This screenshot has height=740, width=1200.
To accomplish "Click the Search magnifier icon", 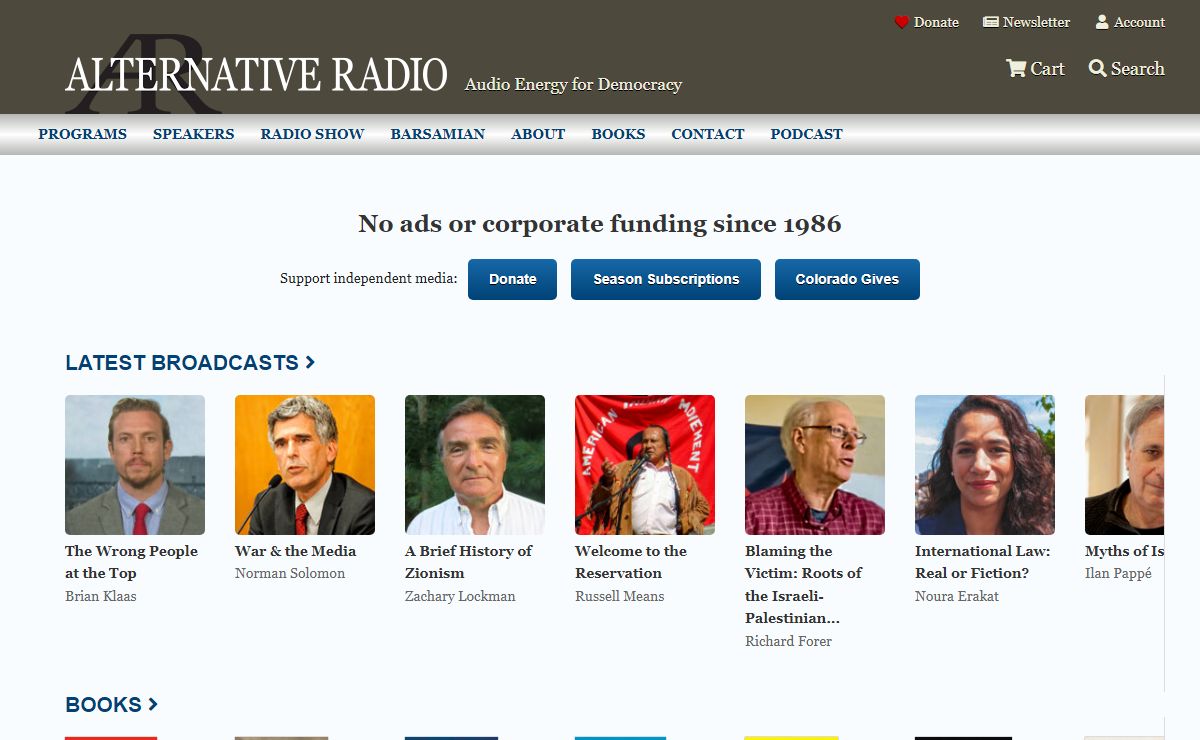I will [1098, 69].
